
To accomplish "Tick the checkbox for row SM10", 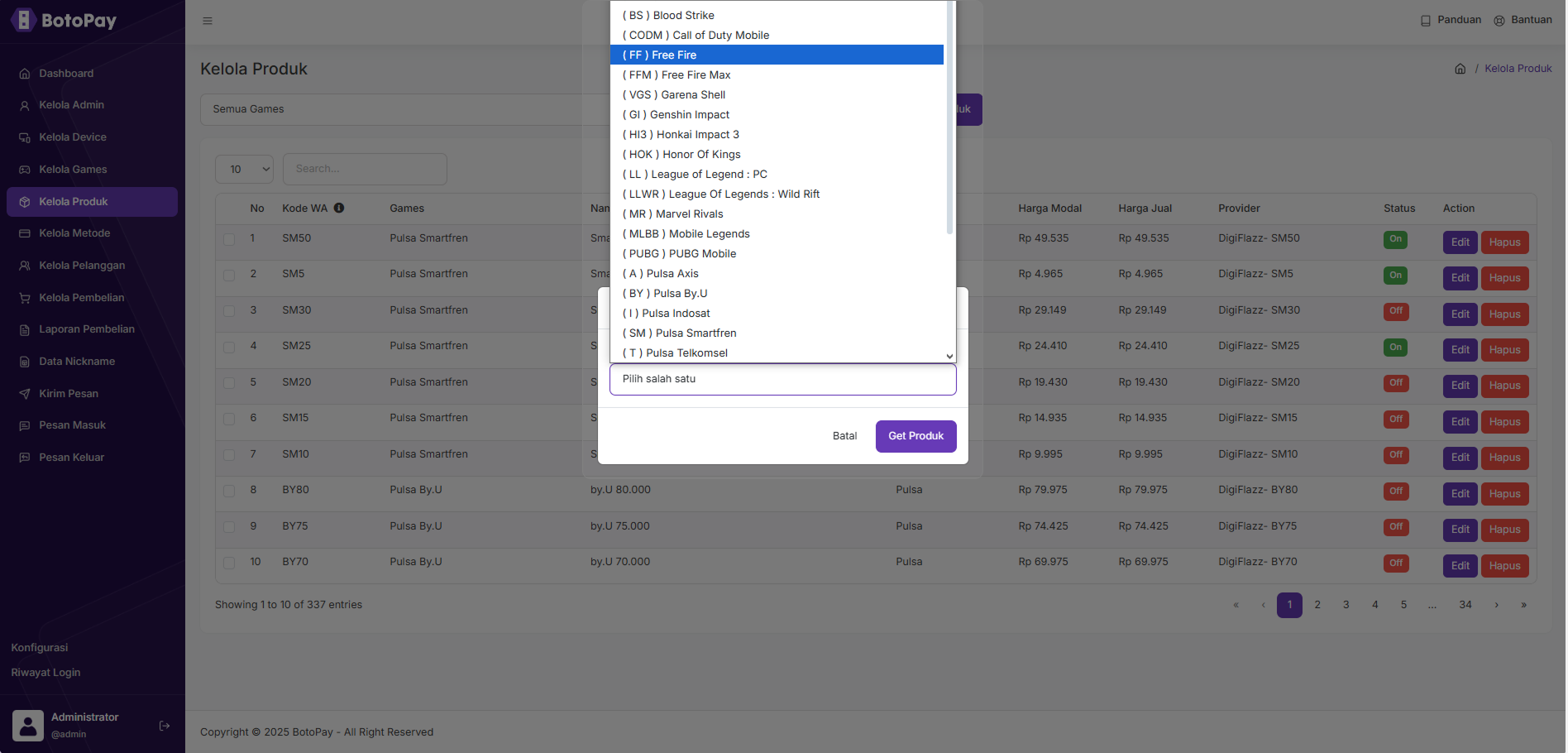I will pos(229,455).
